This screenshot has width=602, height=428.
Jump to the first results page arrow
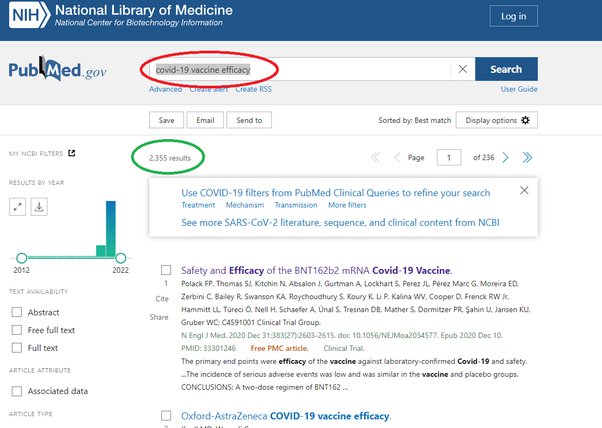click(375, 157)
